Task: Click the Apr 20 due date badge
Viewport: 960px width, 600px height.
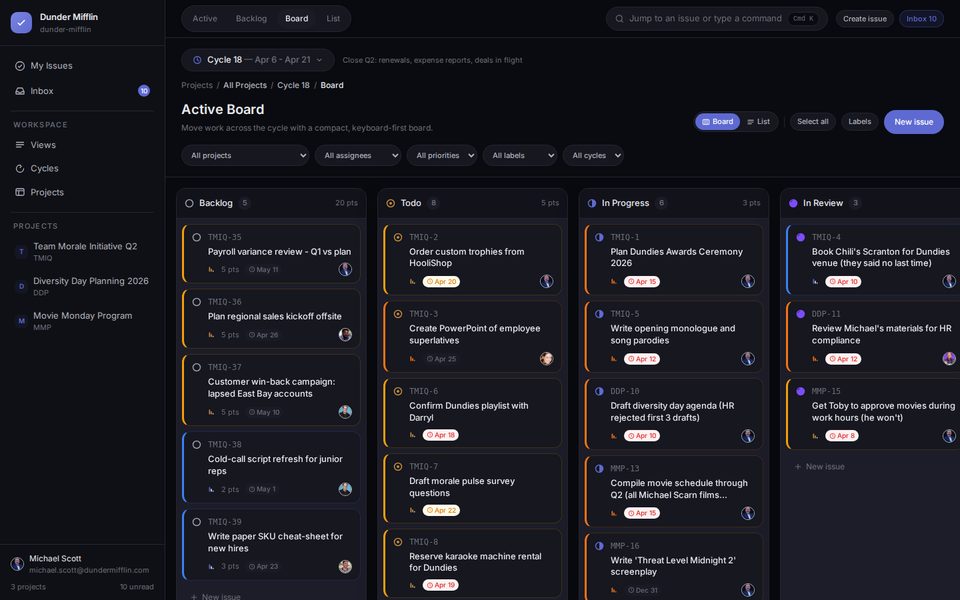Action: coord(441,282)
